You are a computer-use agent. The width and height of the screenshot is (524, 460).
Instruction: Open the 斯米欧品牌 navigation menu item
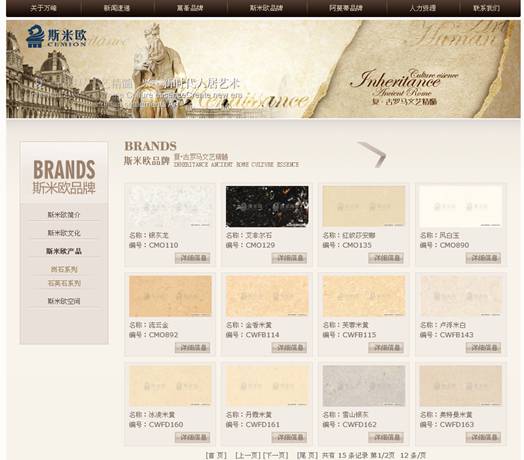click(266, 8)
